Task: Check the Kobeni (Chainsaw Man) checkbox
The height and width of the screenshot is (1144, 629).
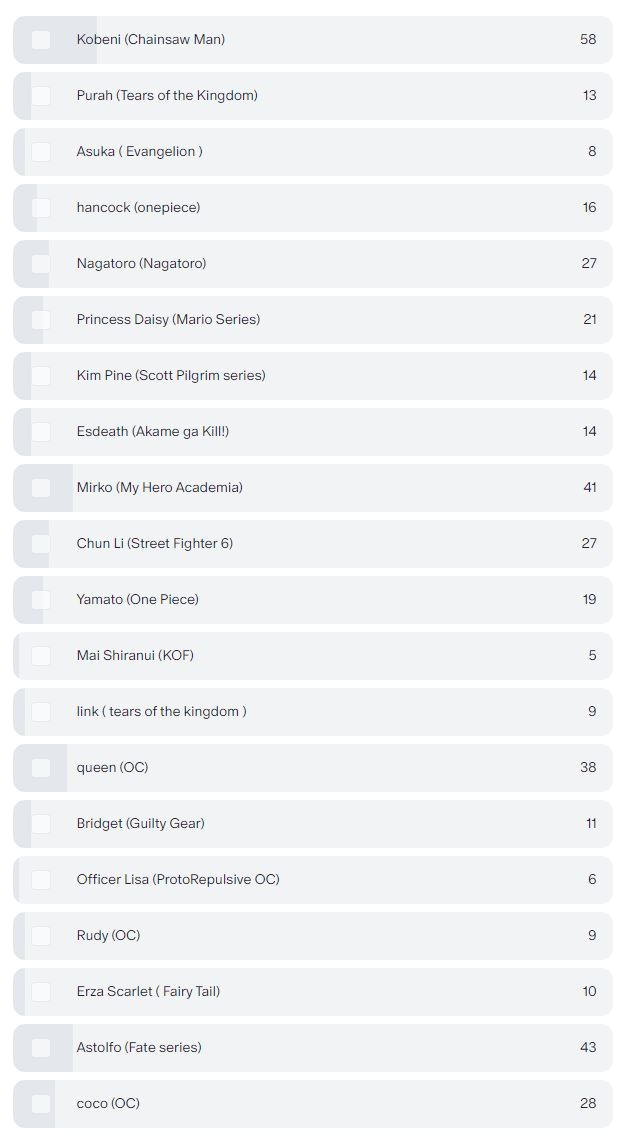Action: click(41, 39)
